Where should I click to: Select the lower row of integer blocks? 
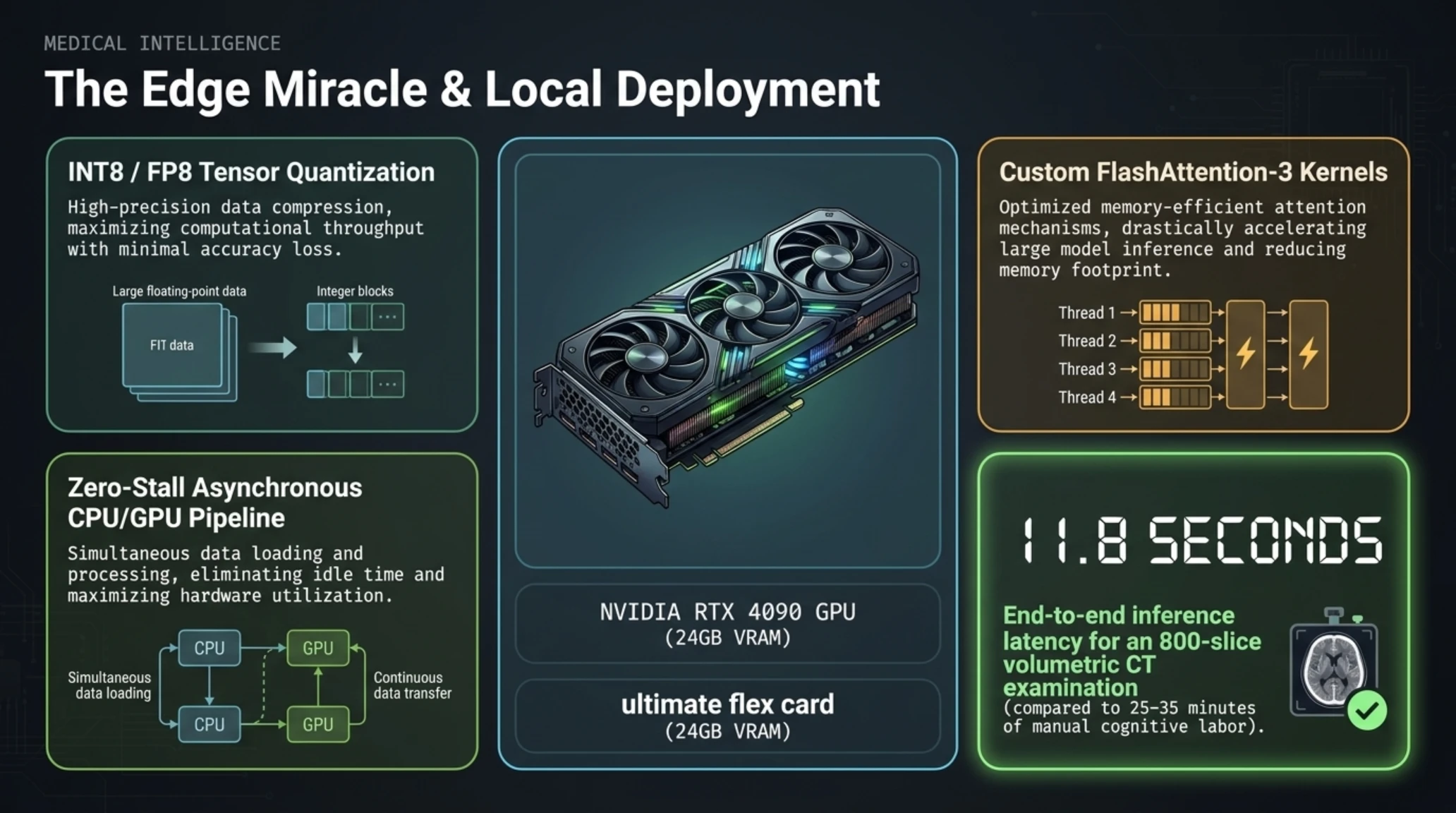356,385
